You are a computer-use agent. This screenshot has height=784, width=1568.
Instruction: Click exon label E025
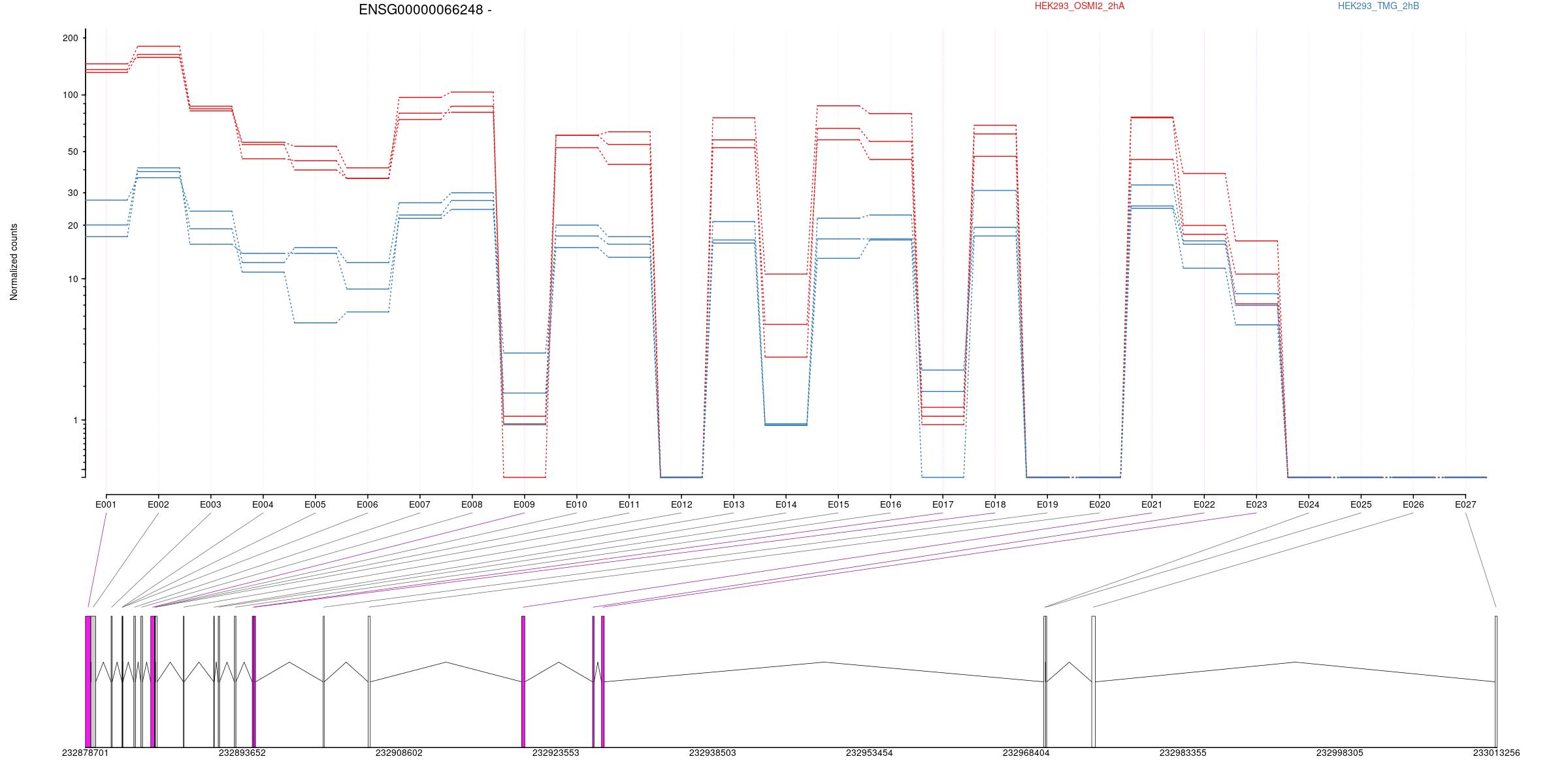point(1361,504)
